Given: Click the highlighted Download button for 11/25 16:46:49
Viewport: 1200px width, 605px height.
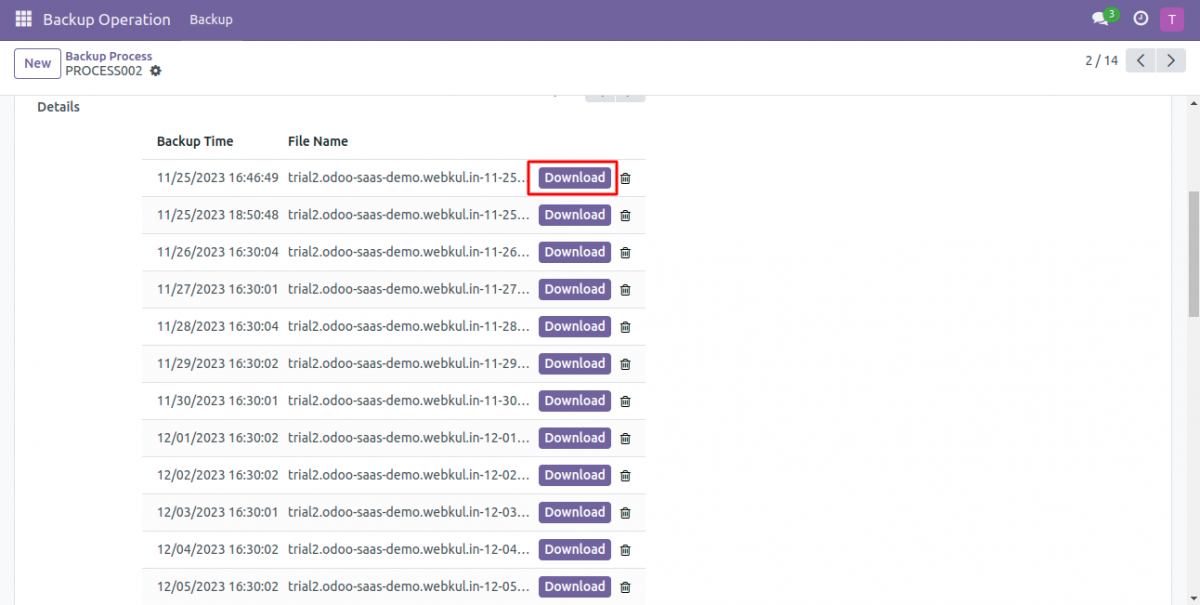Looking at the screenshot, I should click(572, 178).
